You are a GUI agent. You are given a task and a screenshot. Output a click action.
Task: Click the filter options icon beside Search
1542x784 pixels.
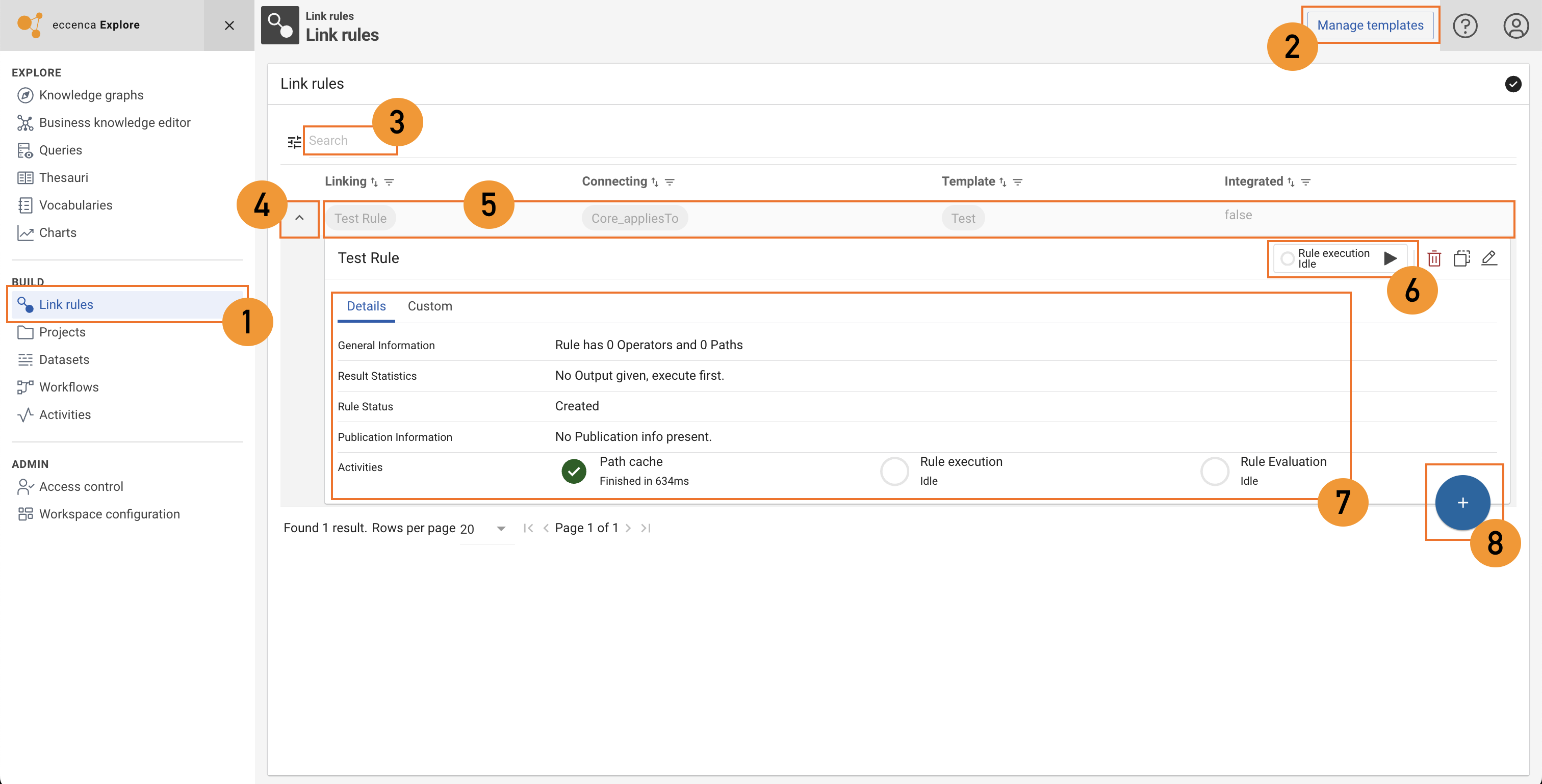294,142
